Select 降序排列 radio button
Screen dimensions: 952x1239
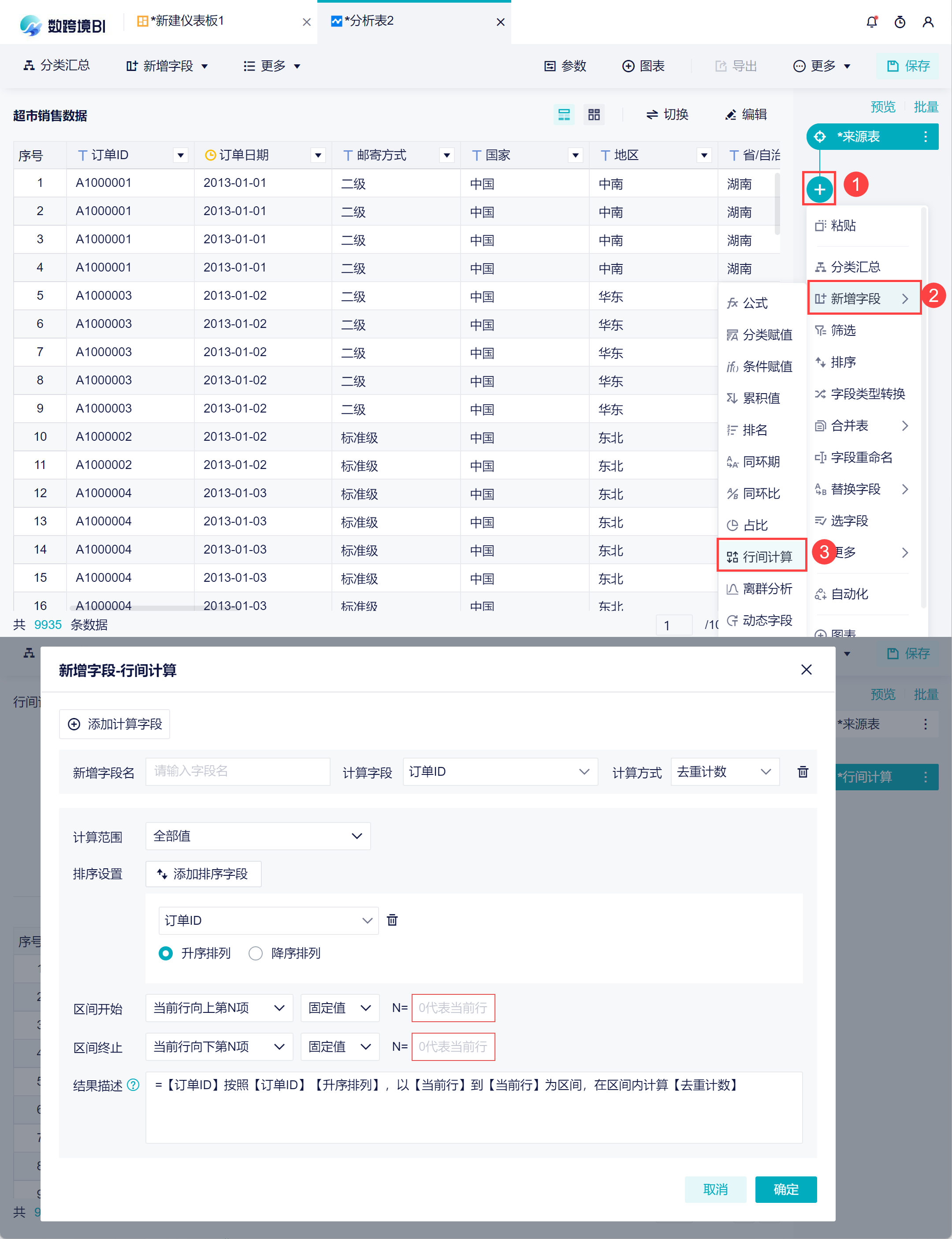pos(256,953)
